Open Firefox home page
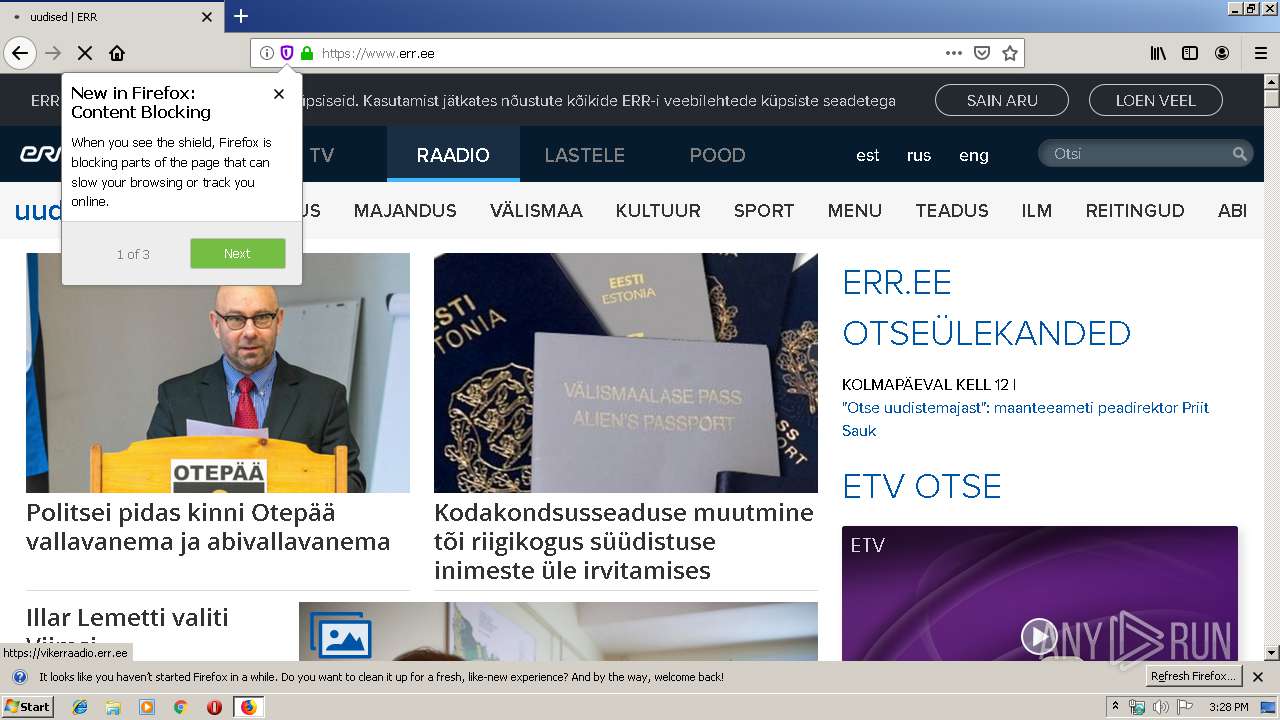The height and width of the screenshot is (720, 1280). (117, 53)
